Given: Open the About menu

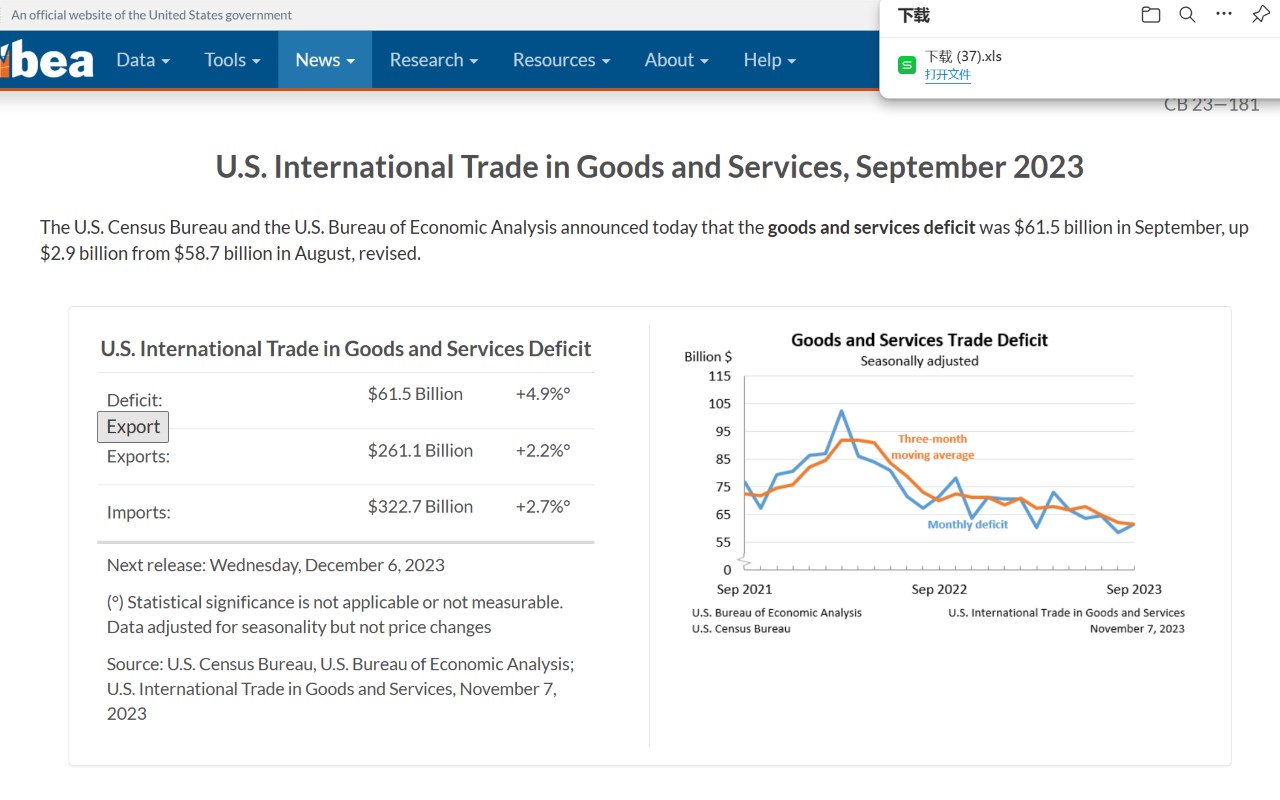Looking at the screenshot, I should coord(677,60).
